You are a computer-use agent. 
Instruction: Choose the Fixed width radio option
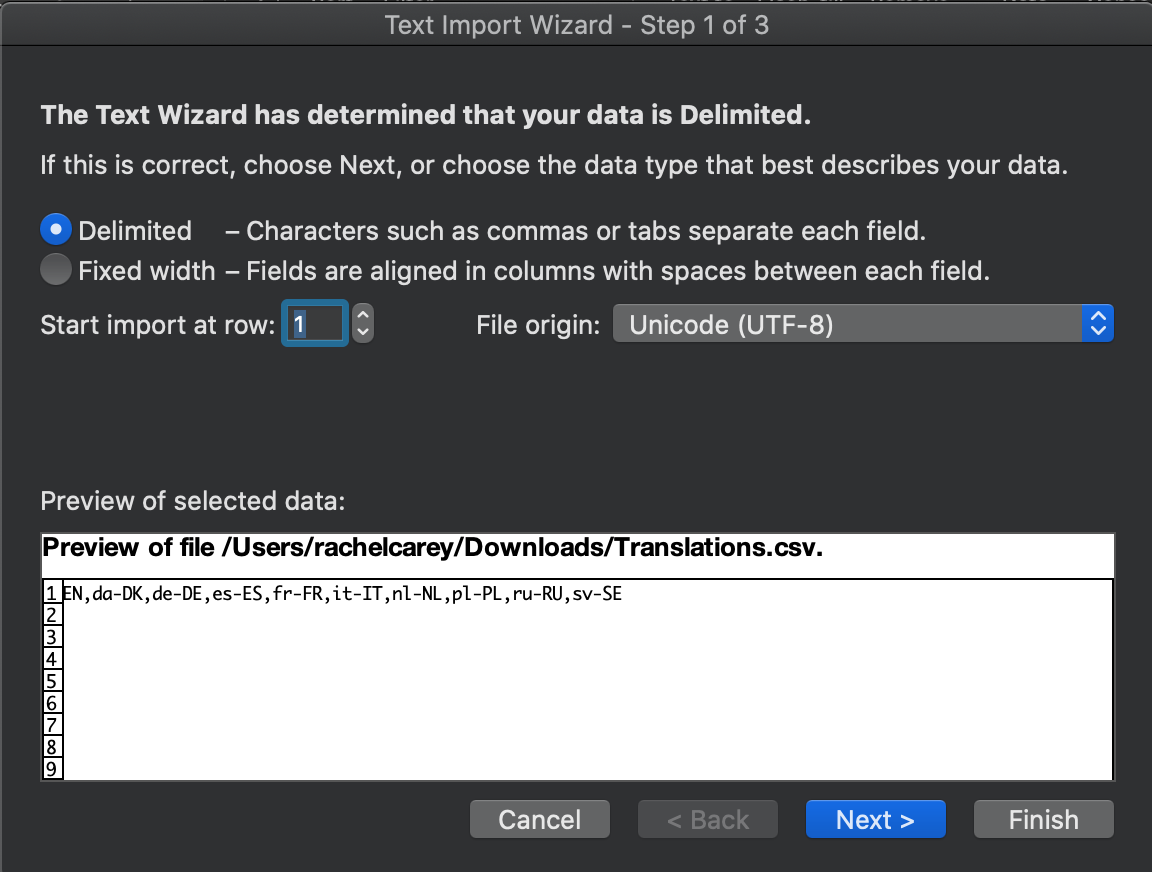[56, 270]
